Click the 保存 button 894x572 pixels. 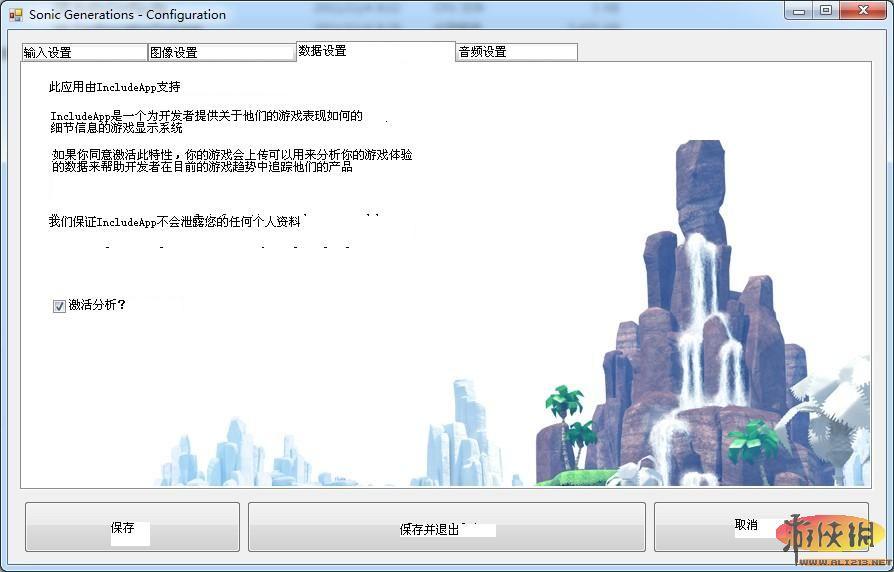pos(132,527)
